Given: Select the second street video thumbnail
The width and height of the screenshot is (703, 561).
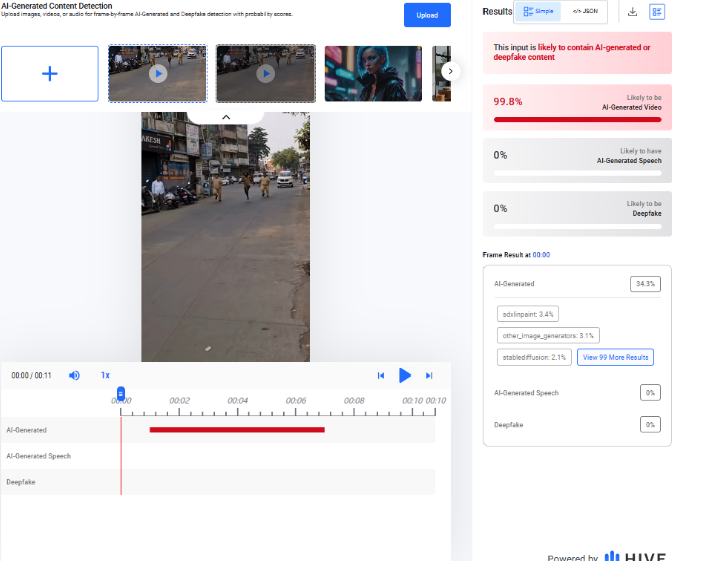Looking at the screenshot, I should click(266, 74).
